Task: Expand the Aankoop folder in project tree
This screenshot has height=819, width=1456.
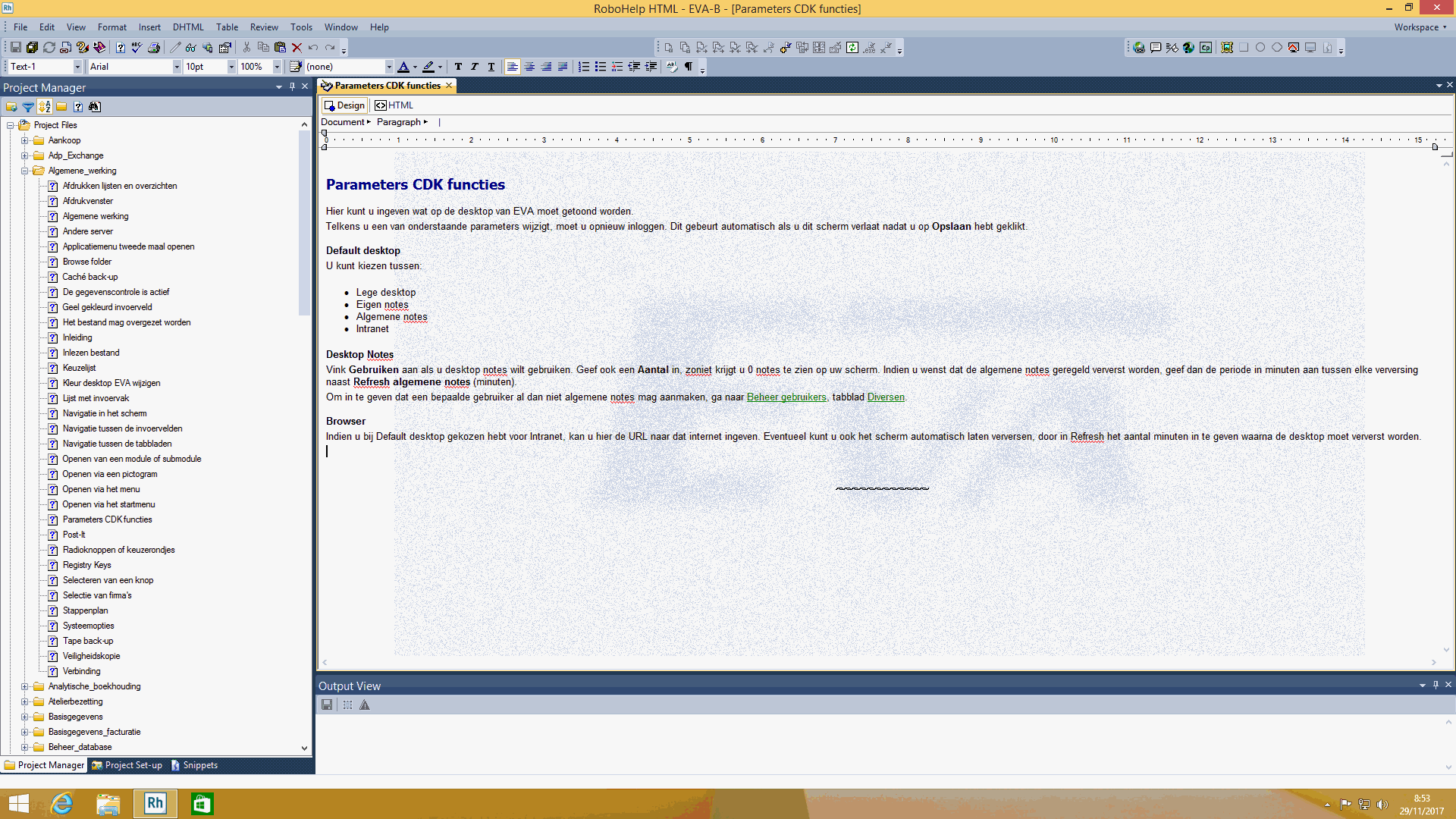Action: coord(24,140)
